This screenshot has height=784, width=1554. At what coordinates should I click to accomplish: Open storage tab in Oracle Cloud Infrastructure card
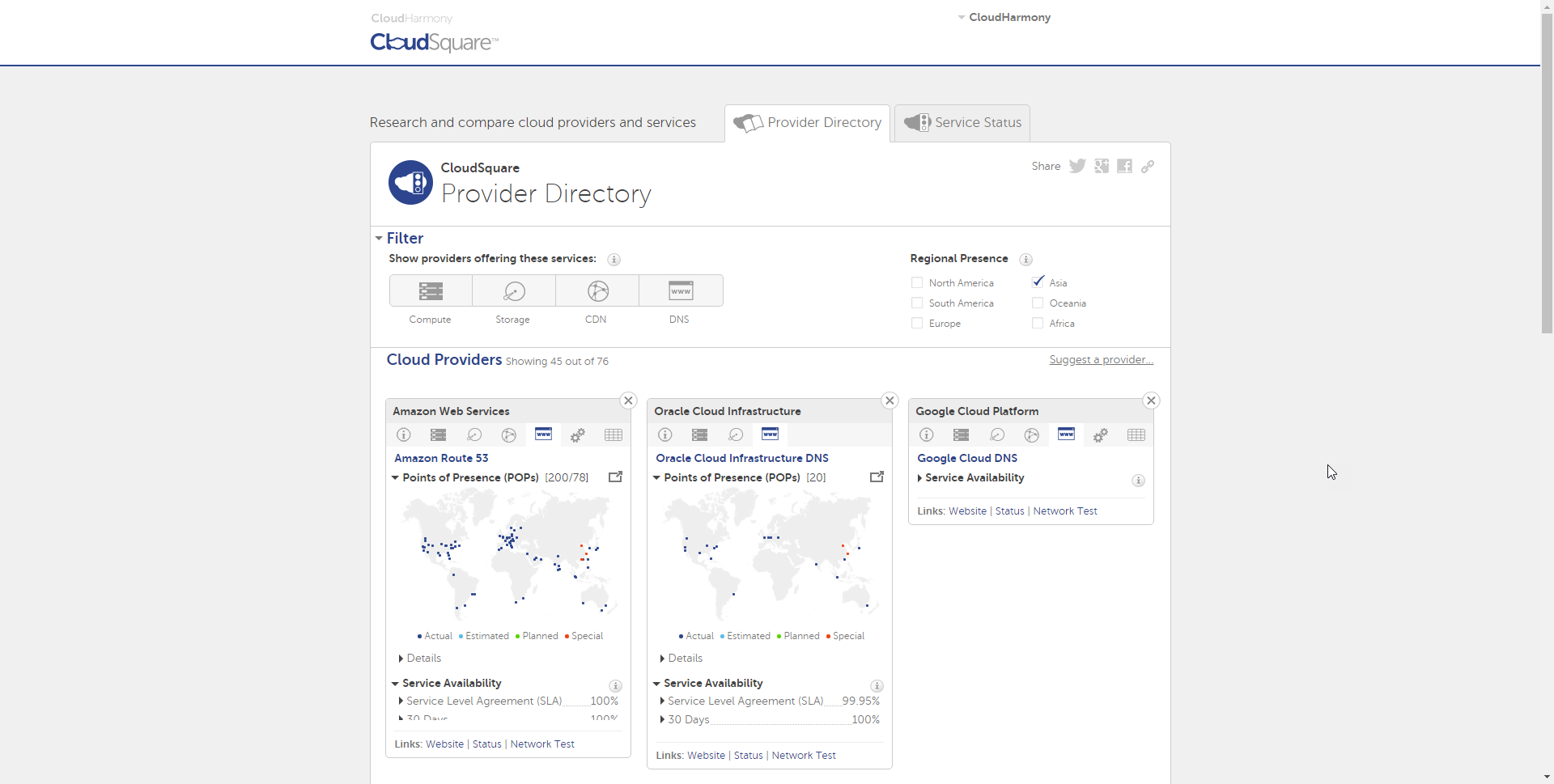[736, 434]
